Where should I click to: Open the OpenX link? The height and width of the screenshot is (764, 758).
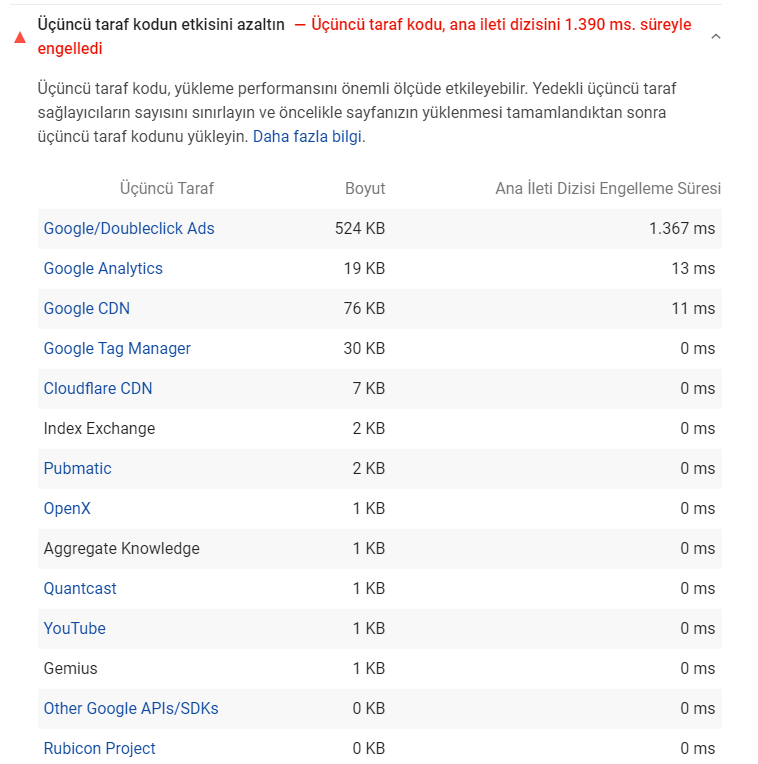67,508
